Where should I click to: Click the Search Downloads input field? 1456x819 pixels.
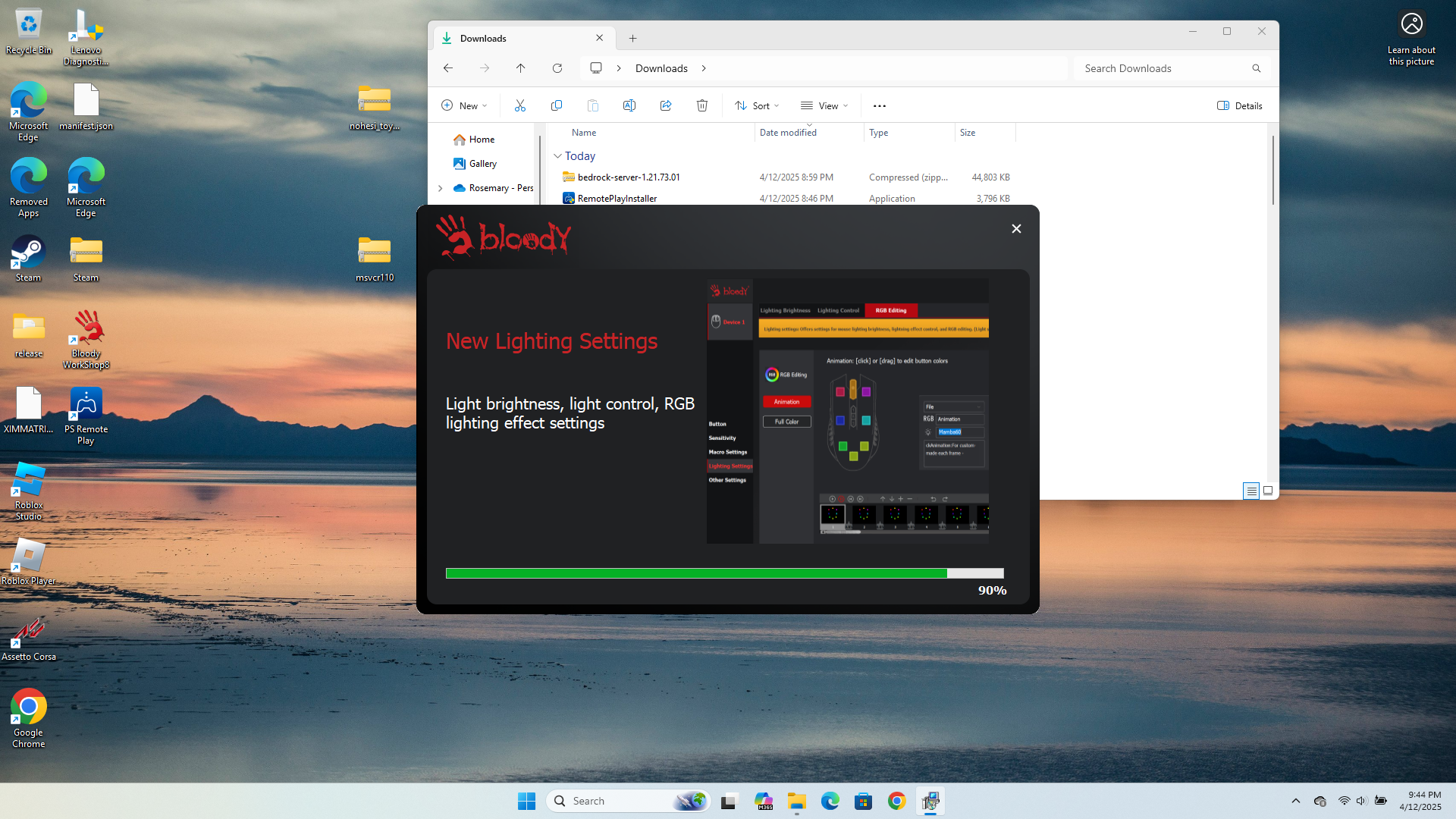tap(1172, 68)
